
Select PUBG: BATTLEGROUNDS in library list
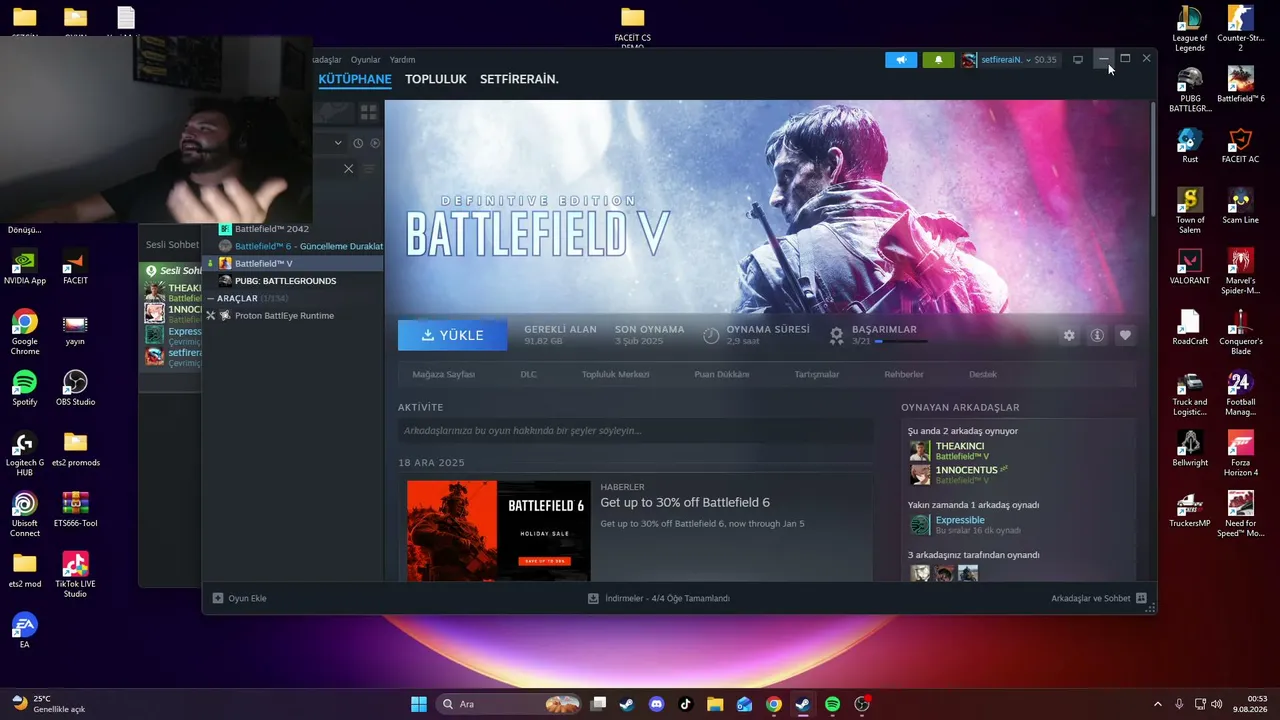point(294,281)
